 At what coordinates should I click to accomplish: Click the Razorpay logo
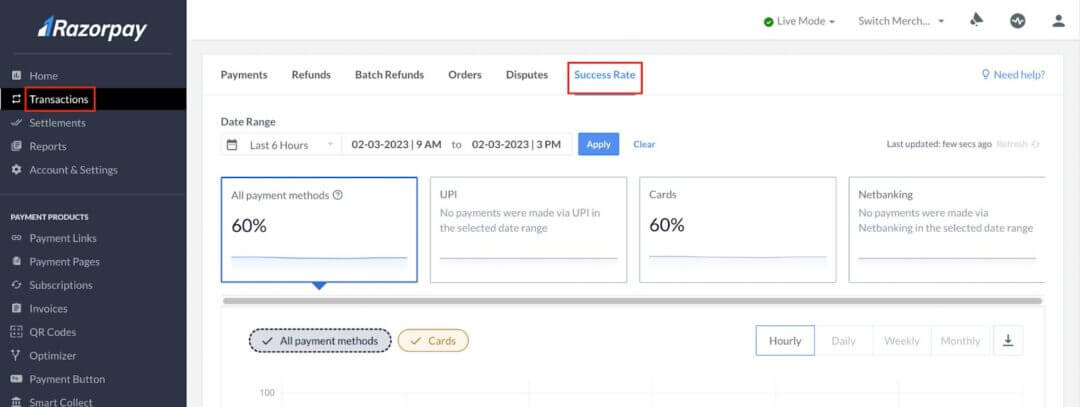pos(92,27)
